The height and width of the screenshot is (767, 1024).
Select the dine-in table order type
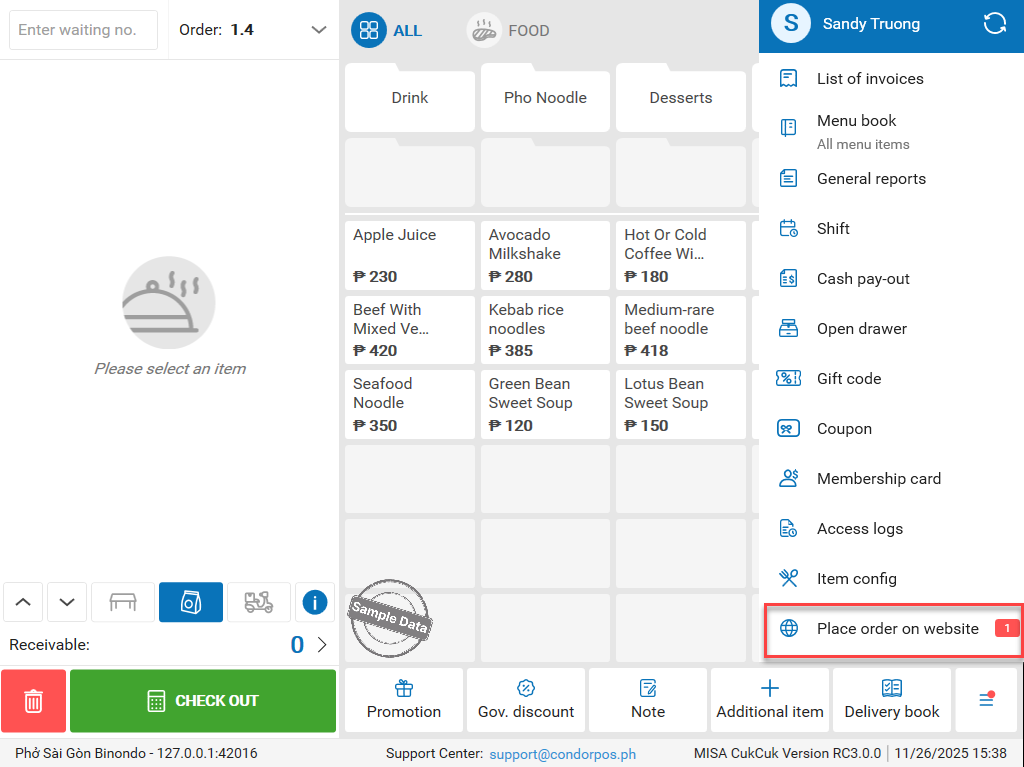123,602
